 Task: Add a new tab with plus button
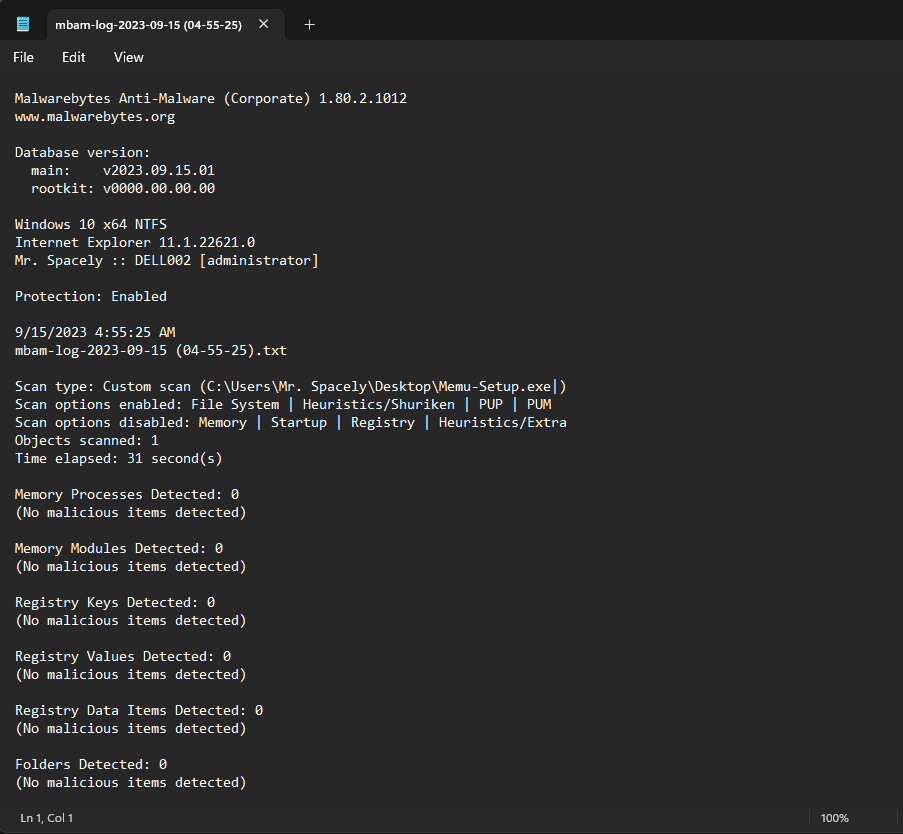[x=309, y=25]
